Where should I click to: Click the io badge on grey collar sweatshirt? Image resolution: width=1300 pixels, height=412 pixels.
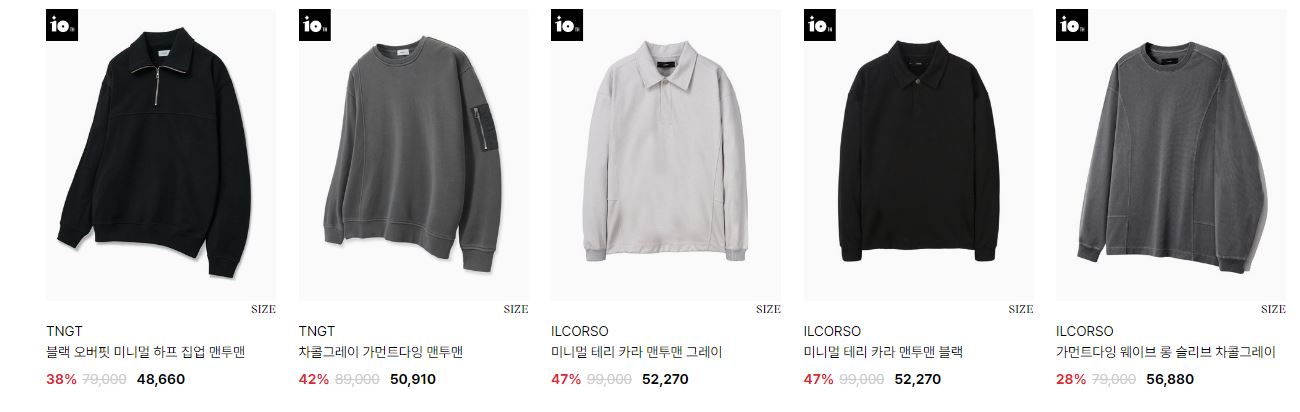click(x=567, y=26)
